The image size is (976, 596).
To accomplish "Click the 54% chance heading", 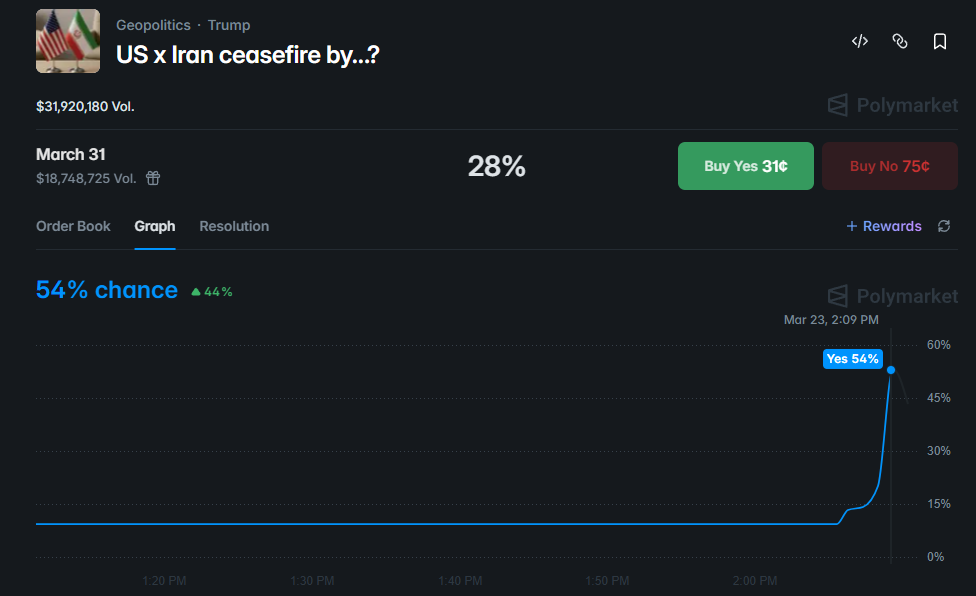I will (107, 290).
